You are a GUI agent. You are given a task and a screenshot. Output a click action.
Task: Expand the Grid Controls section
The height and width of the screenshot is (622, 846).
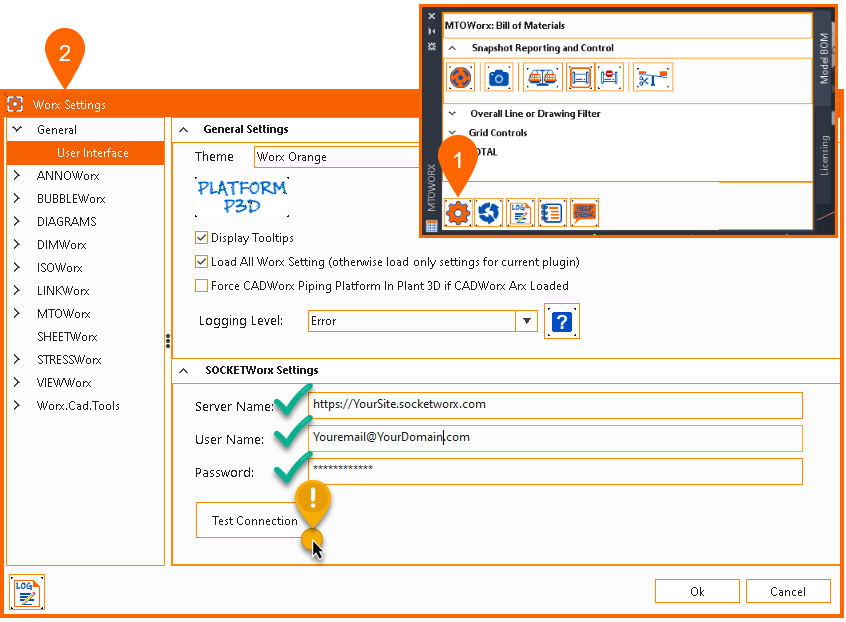453,133
